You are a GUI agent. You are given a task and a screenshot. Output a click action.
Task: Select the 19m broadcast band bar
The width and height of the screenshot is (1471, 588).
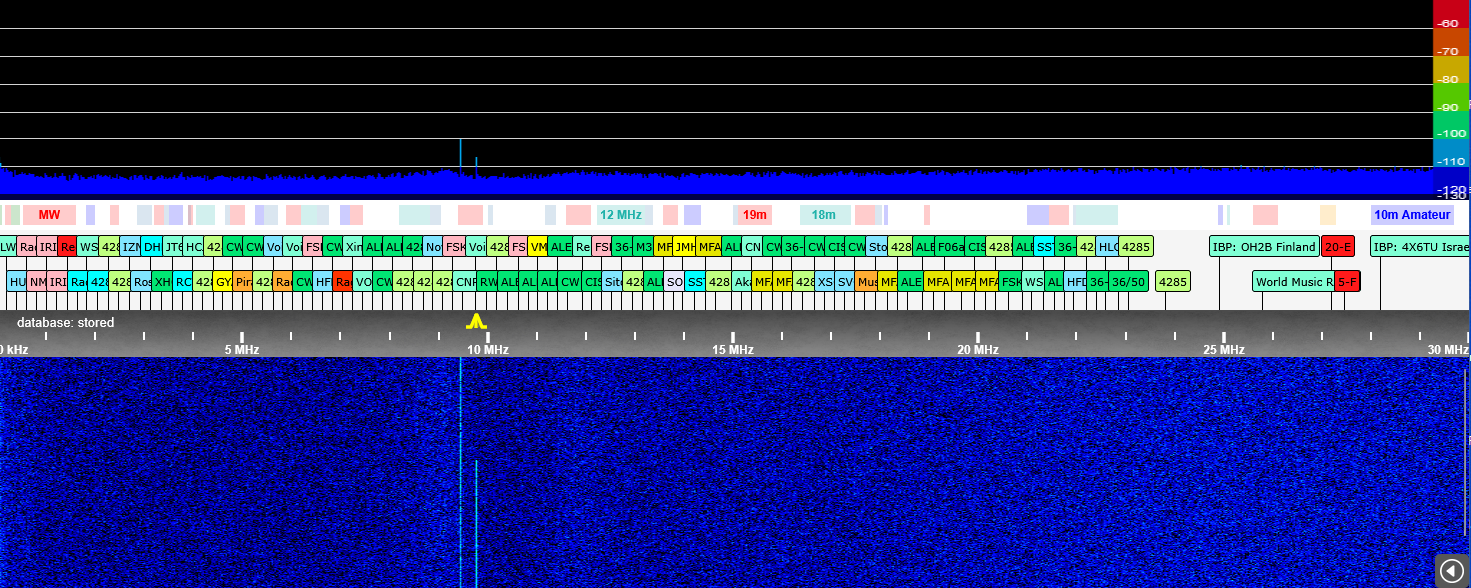pyautogui.click(x=755, y=215)
